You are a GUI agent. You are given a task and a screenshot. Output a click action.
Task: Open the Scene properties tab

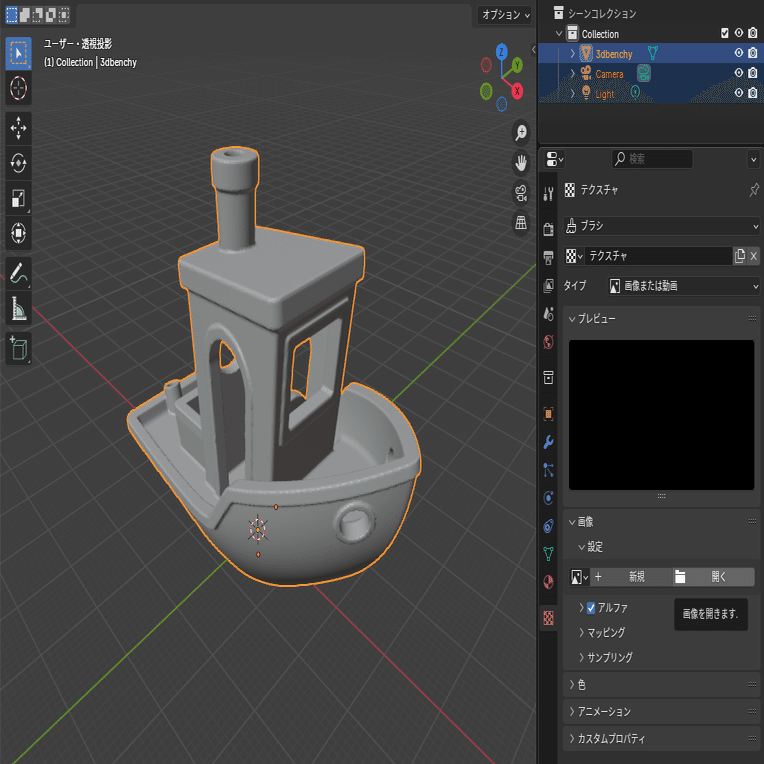tap(549, 314)
